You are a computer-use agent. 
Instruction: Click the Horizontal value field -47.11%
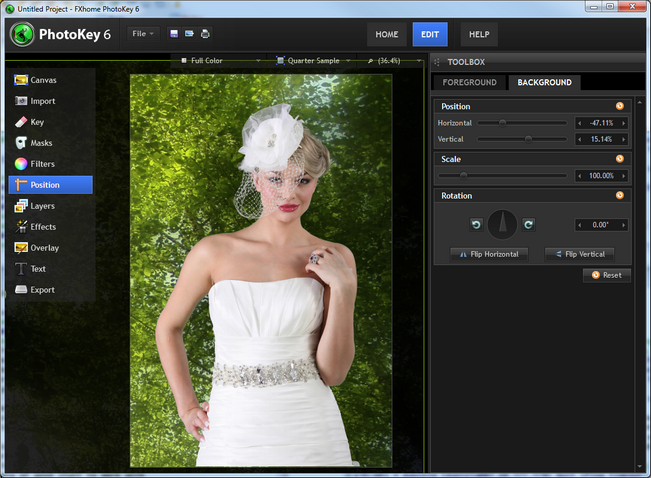coord(601,123)
